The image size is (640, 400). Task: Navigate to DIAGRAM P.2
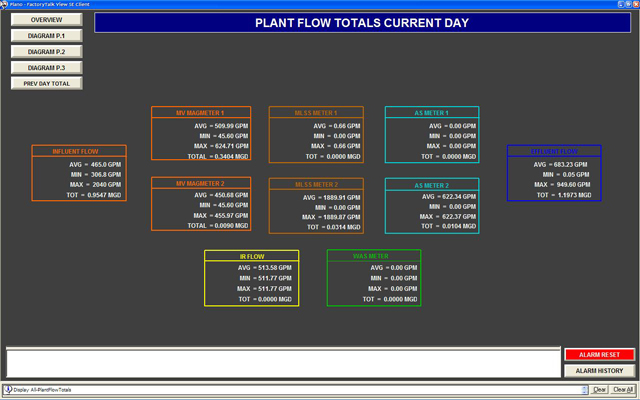(x=46, y=52)
